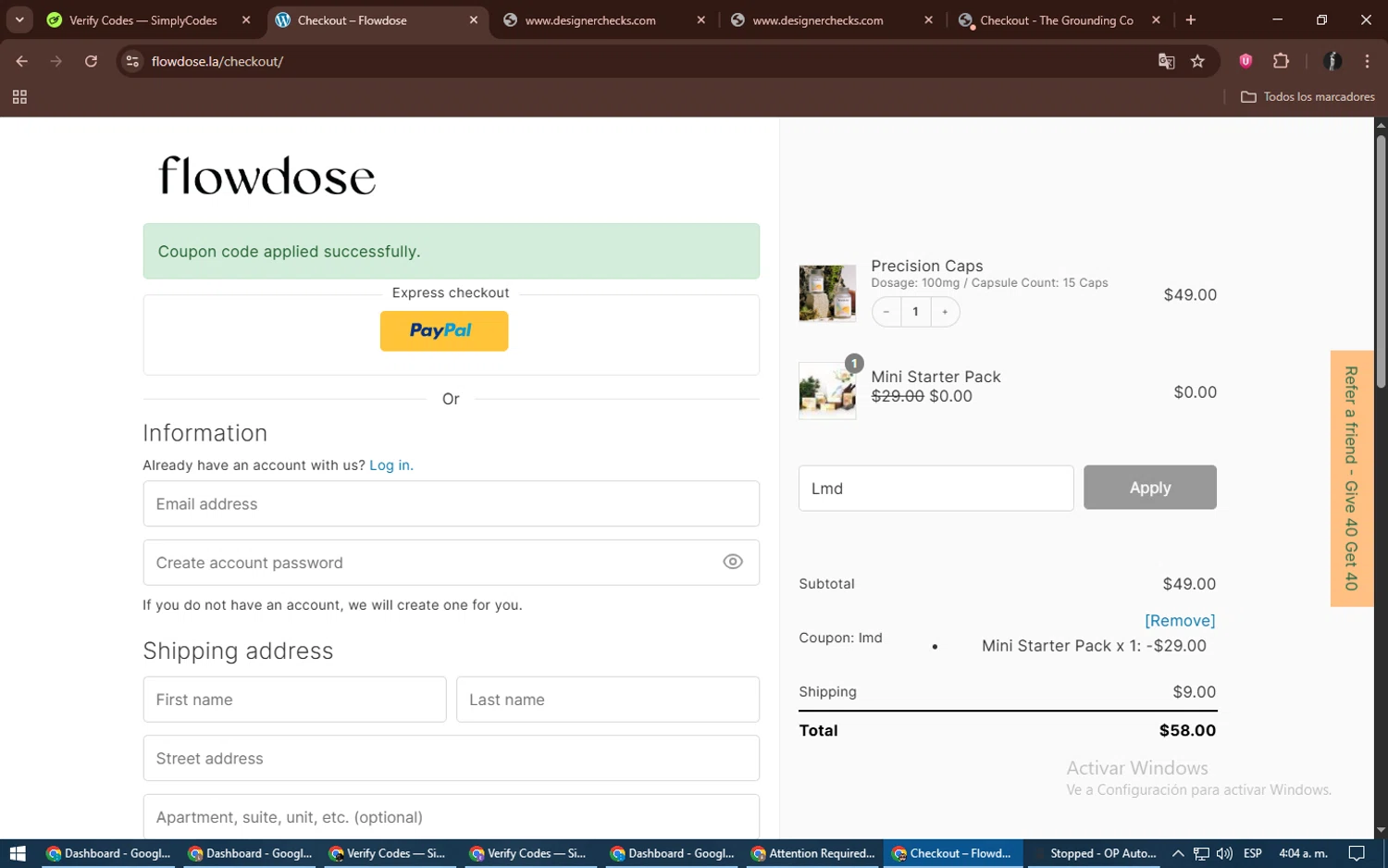Click the Shipping cost $9.00

coord(1194,692)
